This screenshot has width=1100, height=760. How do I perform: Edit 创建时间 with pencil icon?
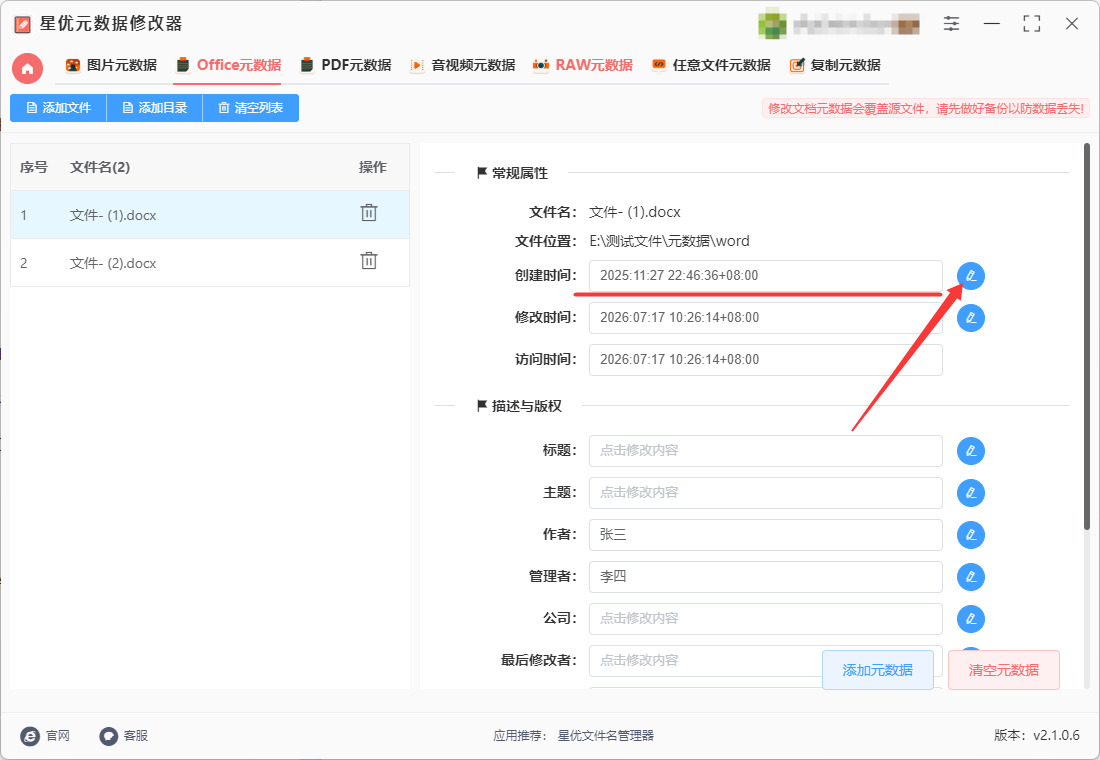971,276
